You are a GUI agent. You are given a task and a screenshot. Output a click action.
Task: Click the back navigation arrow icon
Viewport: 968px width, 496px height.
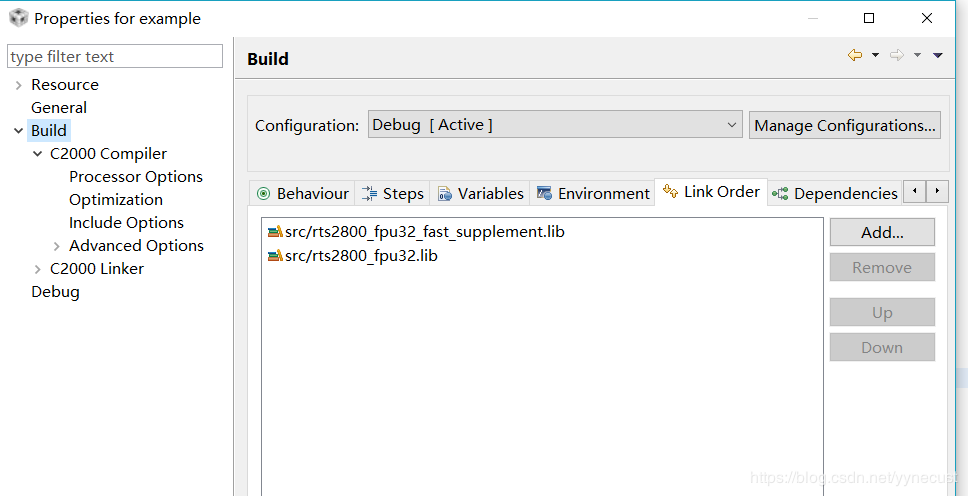[854, 56]
